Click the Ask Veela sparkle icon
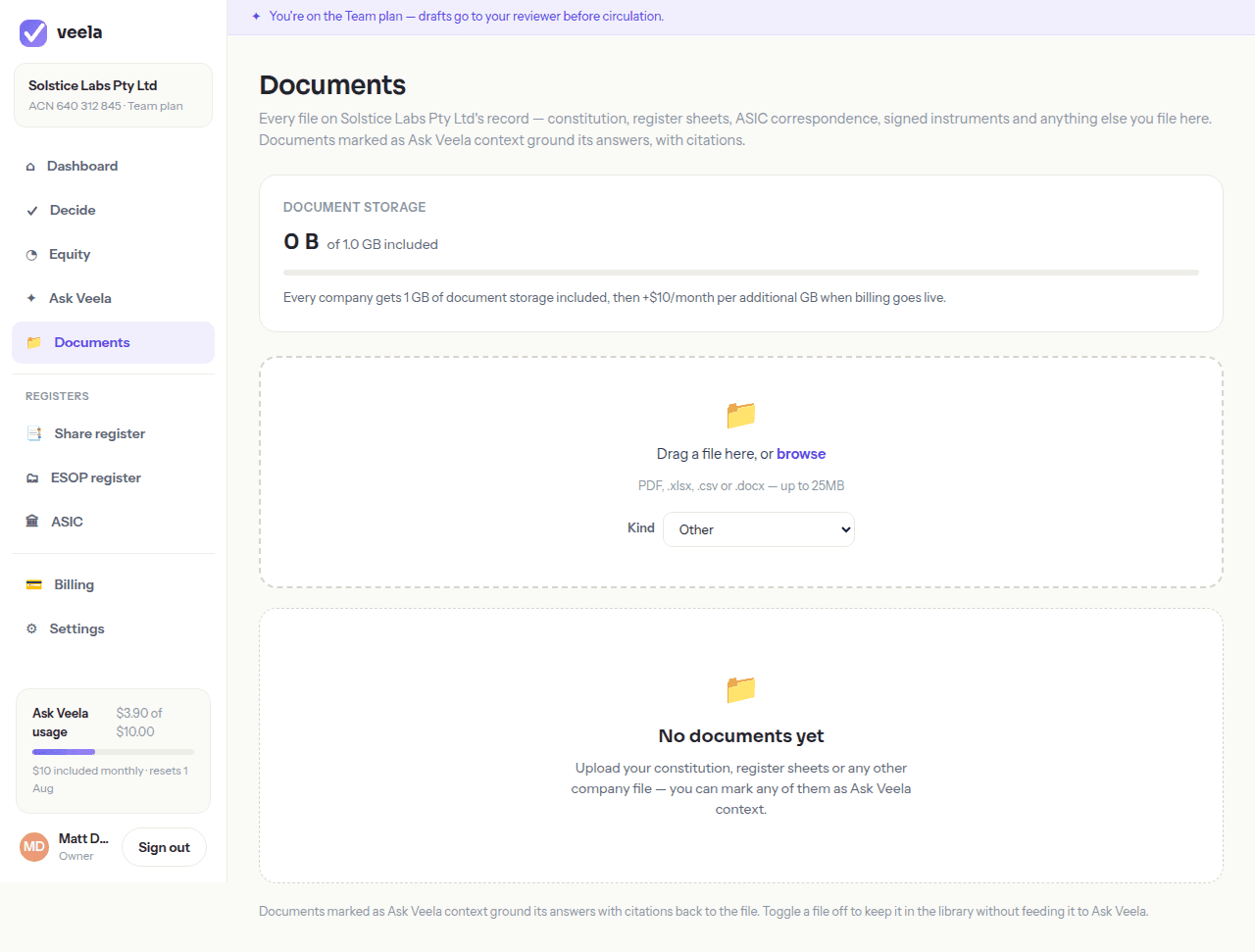 31,298
